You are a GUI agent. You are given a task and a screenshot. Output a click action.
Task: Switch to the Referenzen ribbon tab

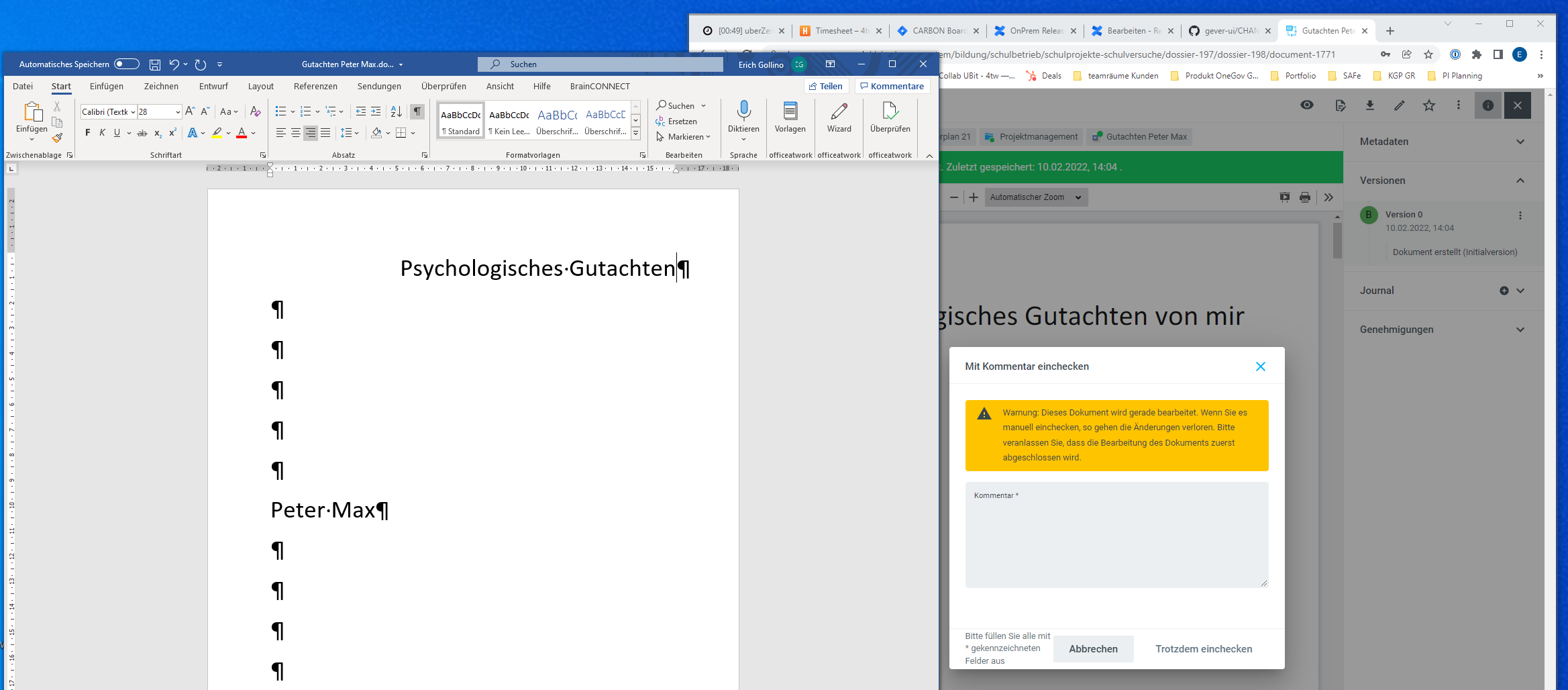point(315,87)
